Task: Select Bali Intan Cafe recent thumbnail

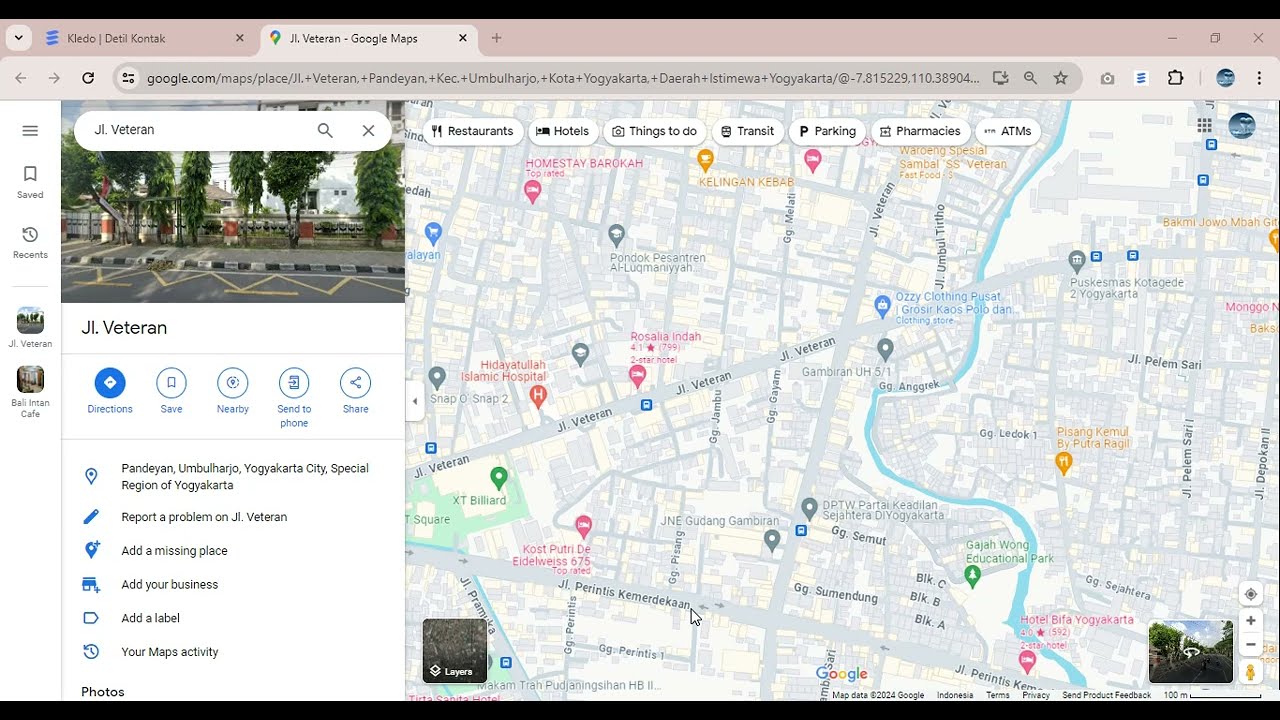Action: click(30, 392)
